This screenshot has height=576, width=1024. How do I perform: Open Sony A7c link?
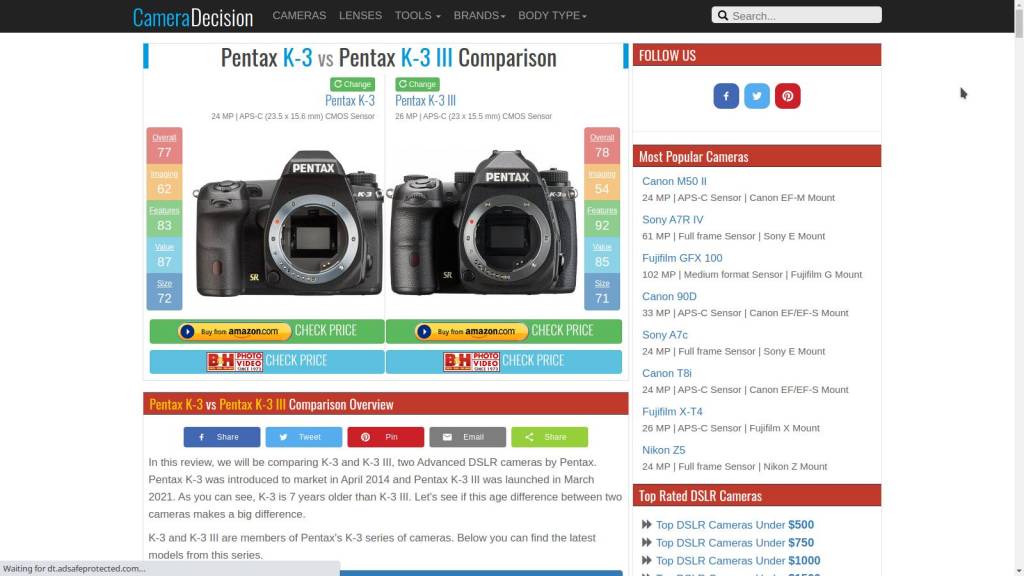pos(665,335)
